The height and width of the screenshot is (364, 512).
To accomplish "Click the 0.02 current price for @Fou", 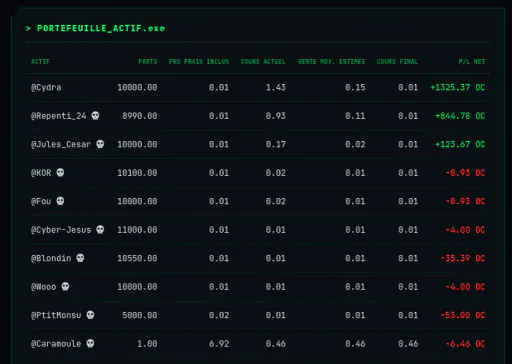I will pos(276,201).
